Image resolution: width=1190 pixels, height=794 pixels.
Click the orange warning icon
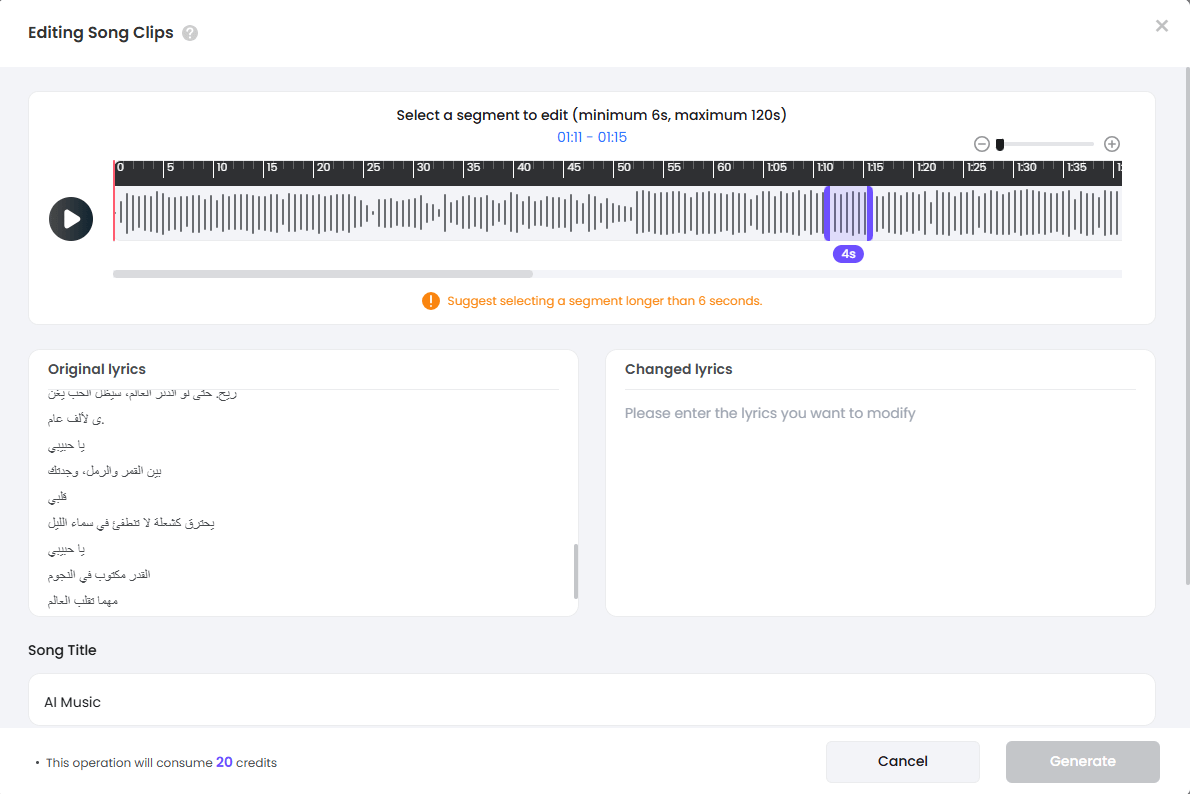tap(430, 300)
